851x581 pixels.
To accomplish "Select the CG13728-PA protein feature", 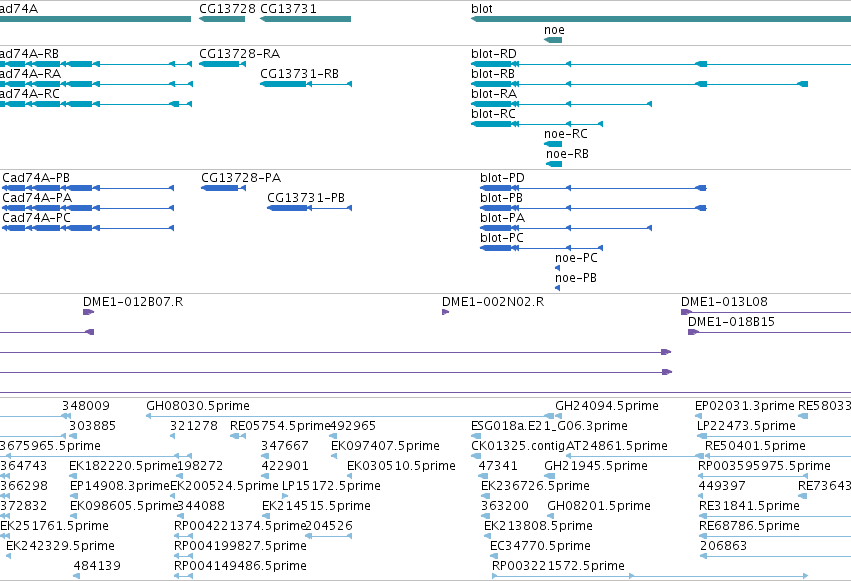I will coord(223,188).
